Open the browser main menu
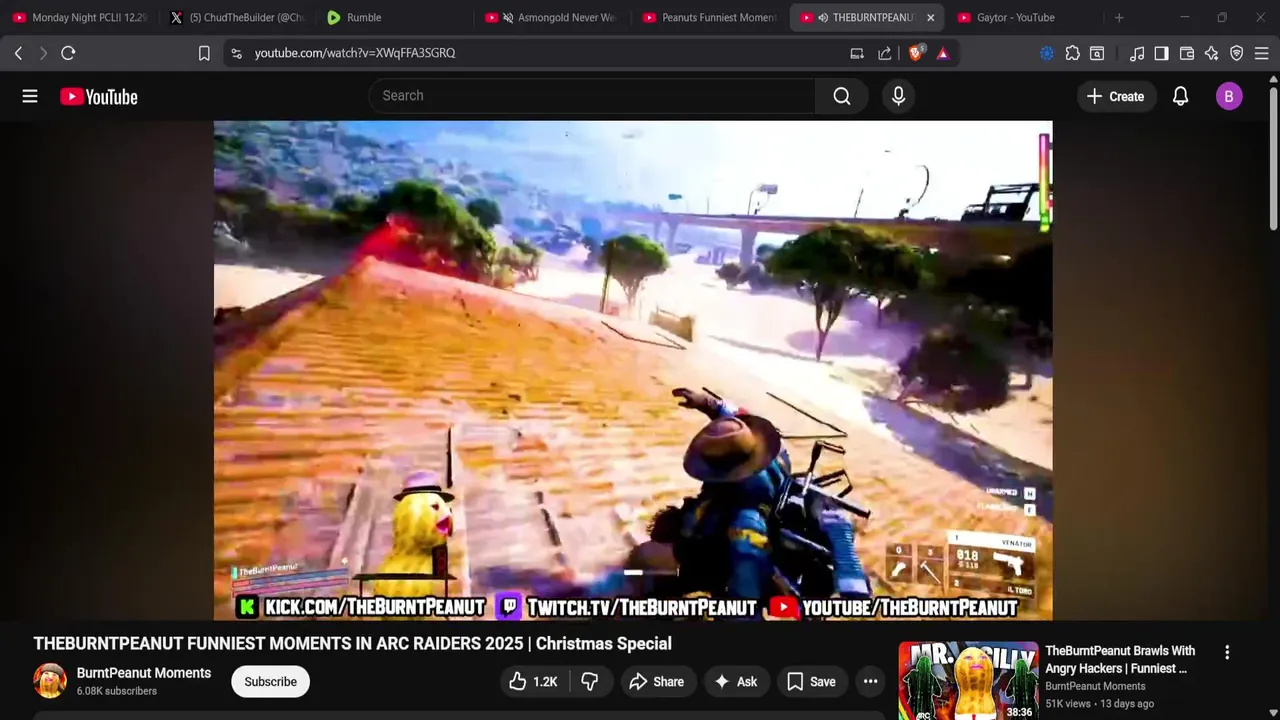The height and width of the screenshot is (720, 1280). [1261, 53]
